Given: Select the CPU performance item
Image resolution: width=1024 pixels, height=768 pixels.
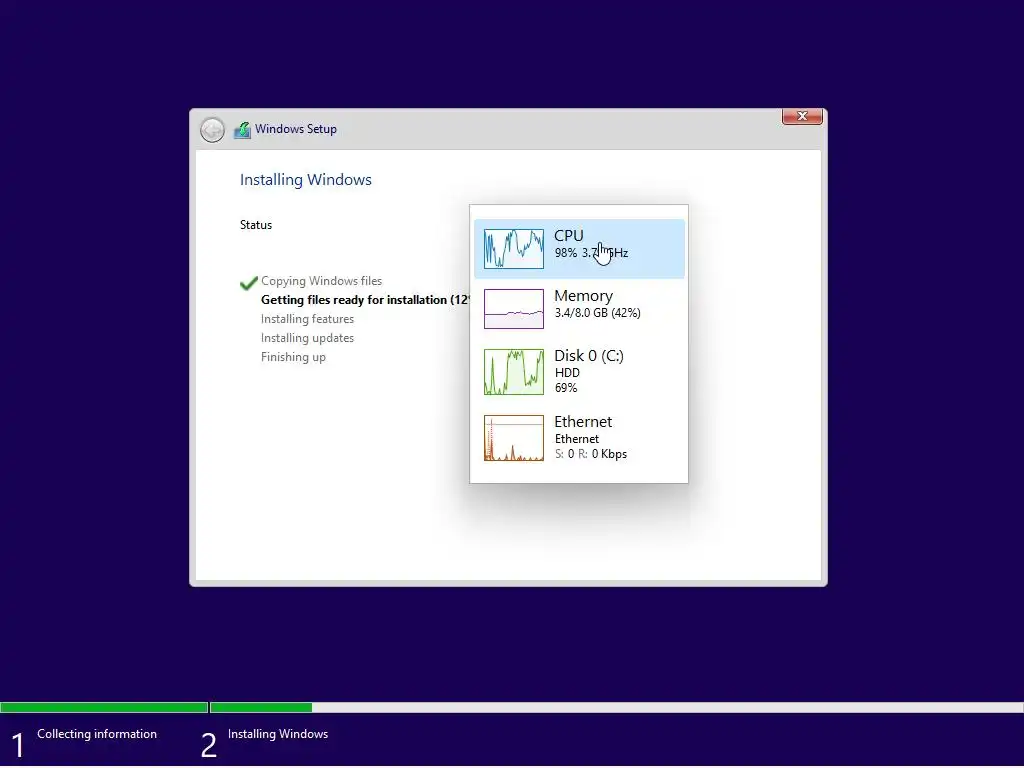Looking at the screenshot, I should point(579,249).
